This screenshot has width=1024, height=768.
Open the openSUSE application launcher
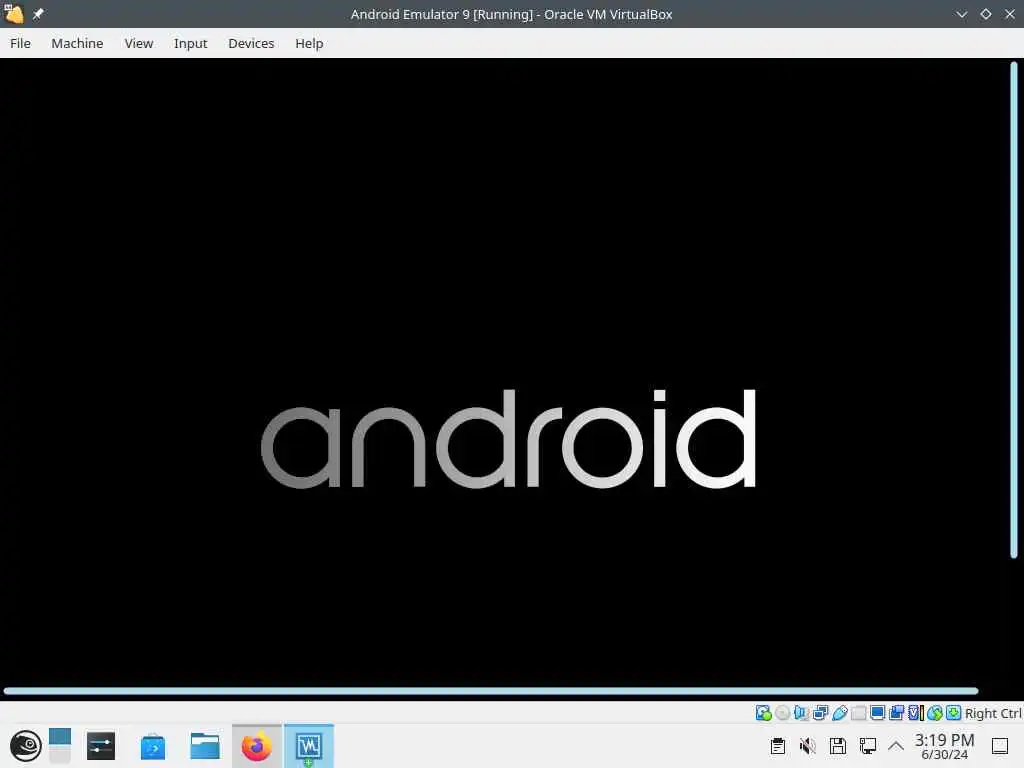pyautogui.click(x=25, y=746)
